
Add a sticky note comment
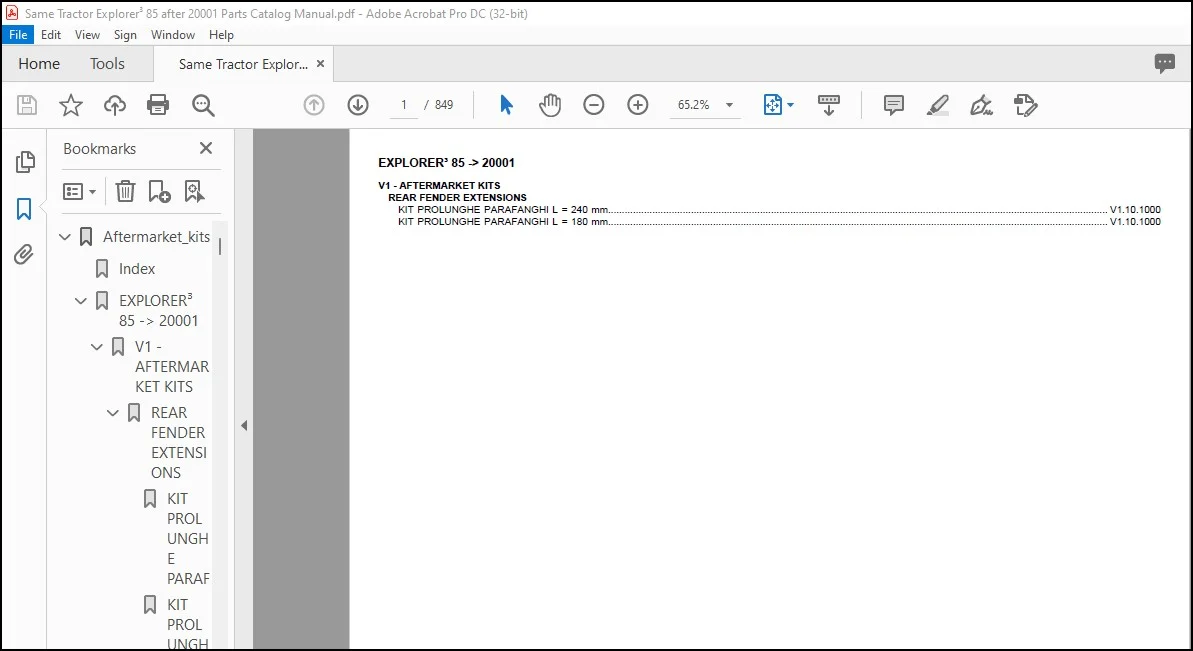pos(893,105)
